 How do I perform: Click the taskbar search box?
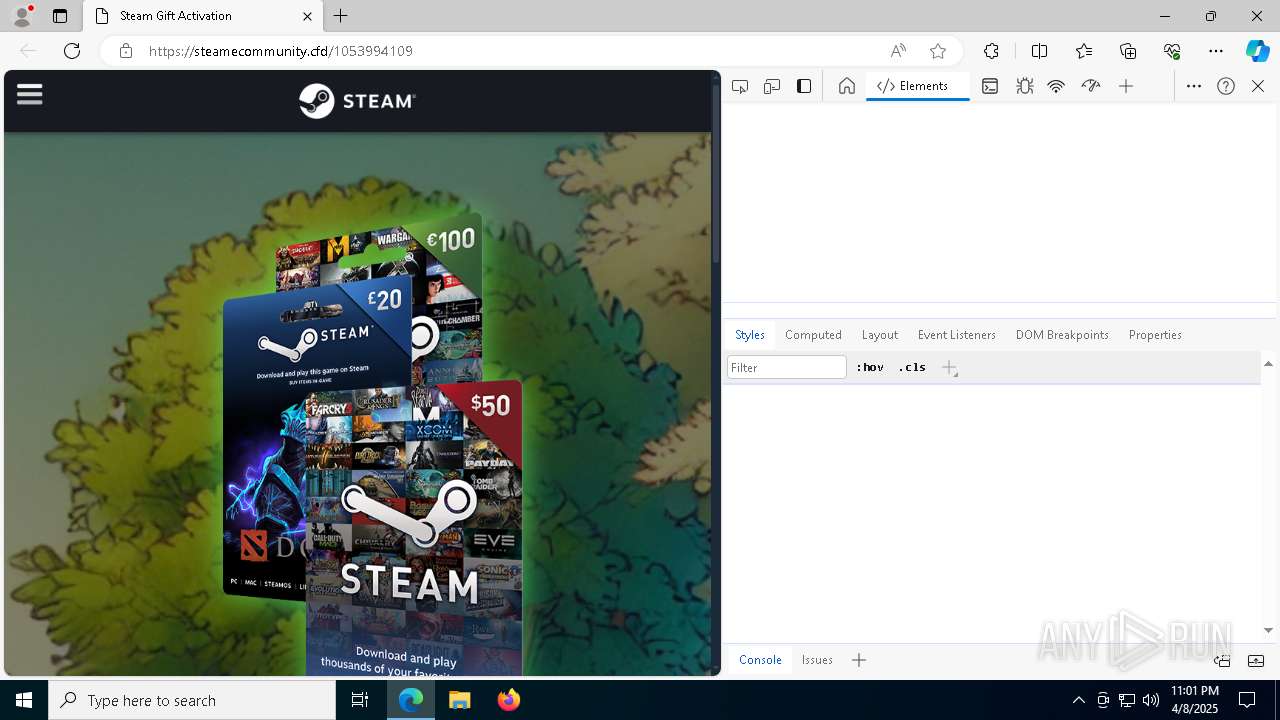pos(192,700)
